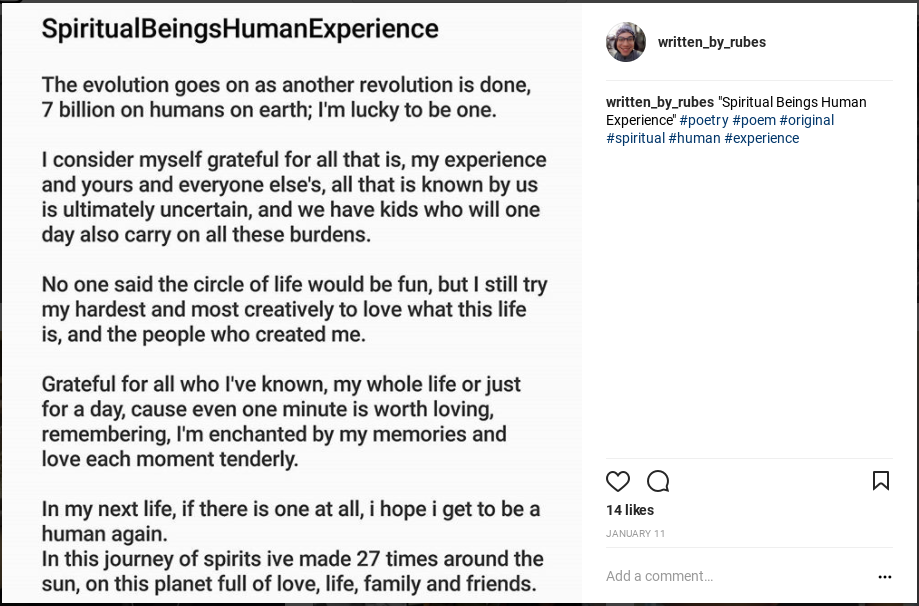Click the SpiritualBeingsHumanExperience poem title
The image size is (919, 606).
pyautogui.click(x=240, y=29)
